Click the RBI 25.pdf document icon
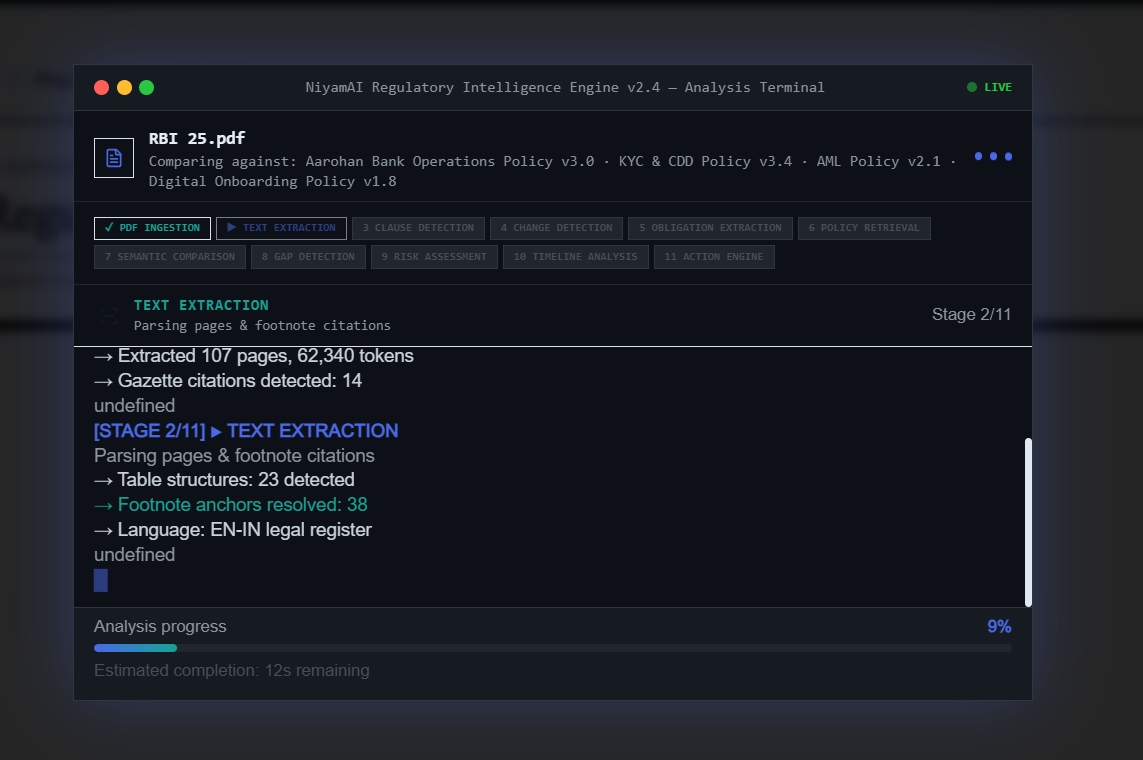Screen dimensions: 1143x760 [114, 157]
